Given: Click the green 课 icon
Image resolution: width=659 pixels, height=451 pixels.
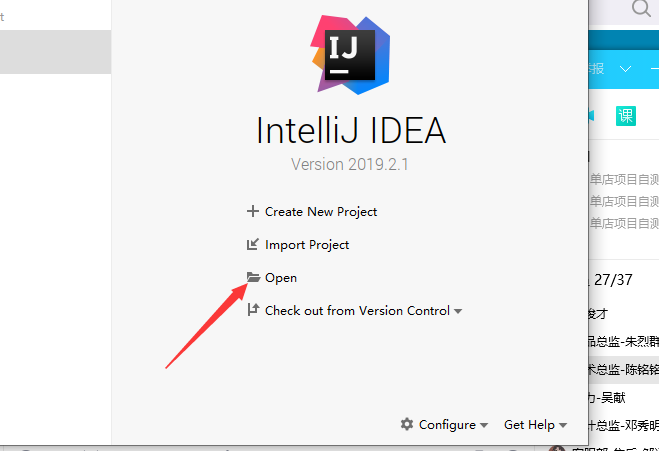Looking at the screenshot, I should click(626, 115).
